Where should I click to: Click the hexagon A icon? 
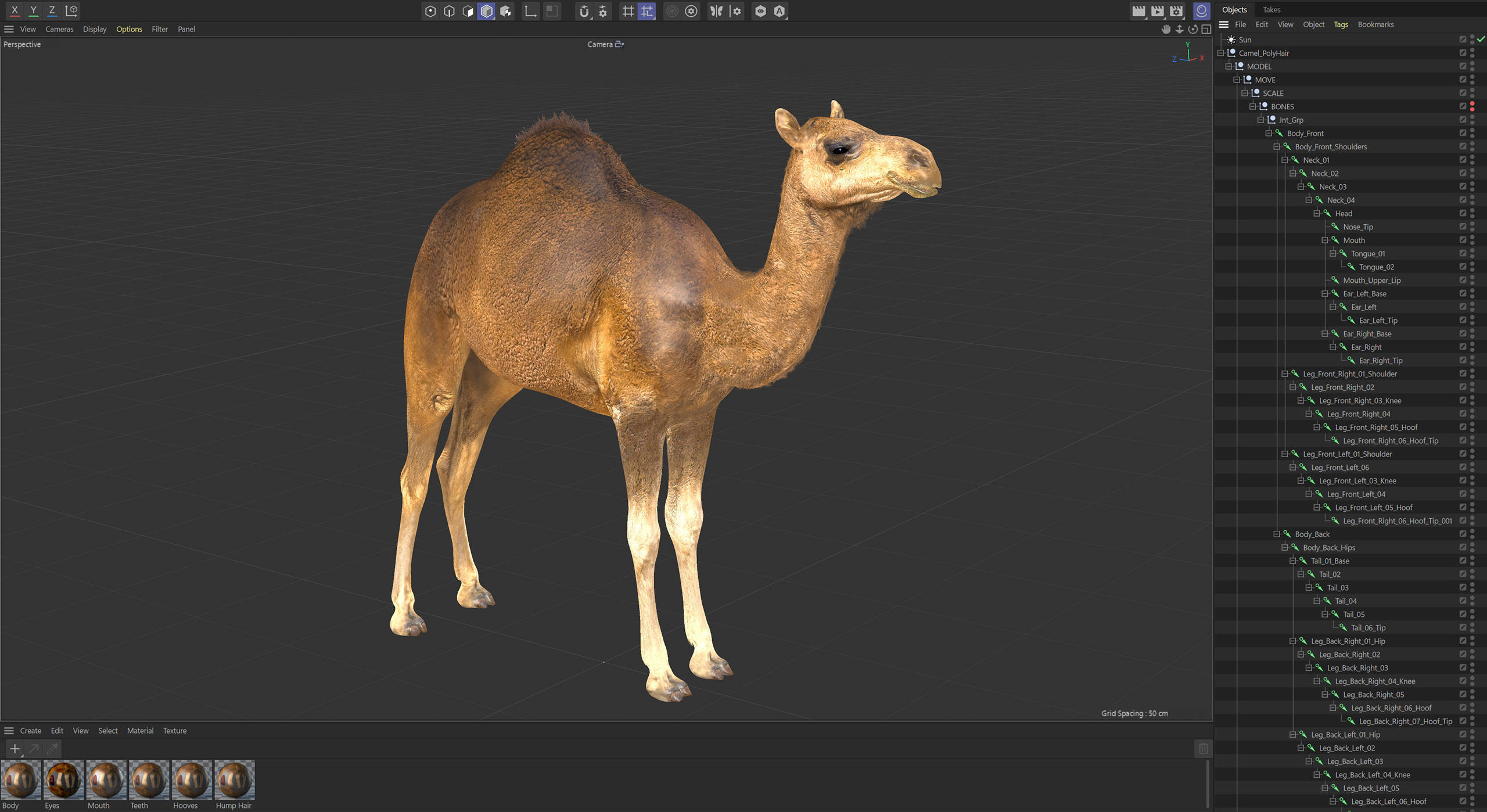tap(780, 11)
